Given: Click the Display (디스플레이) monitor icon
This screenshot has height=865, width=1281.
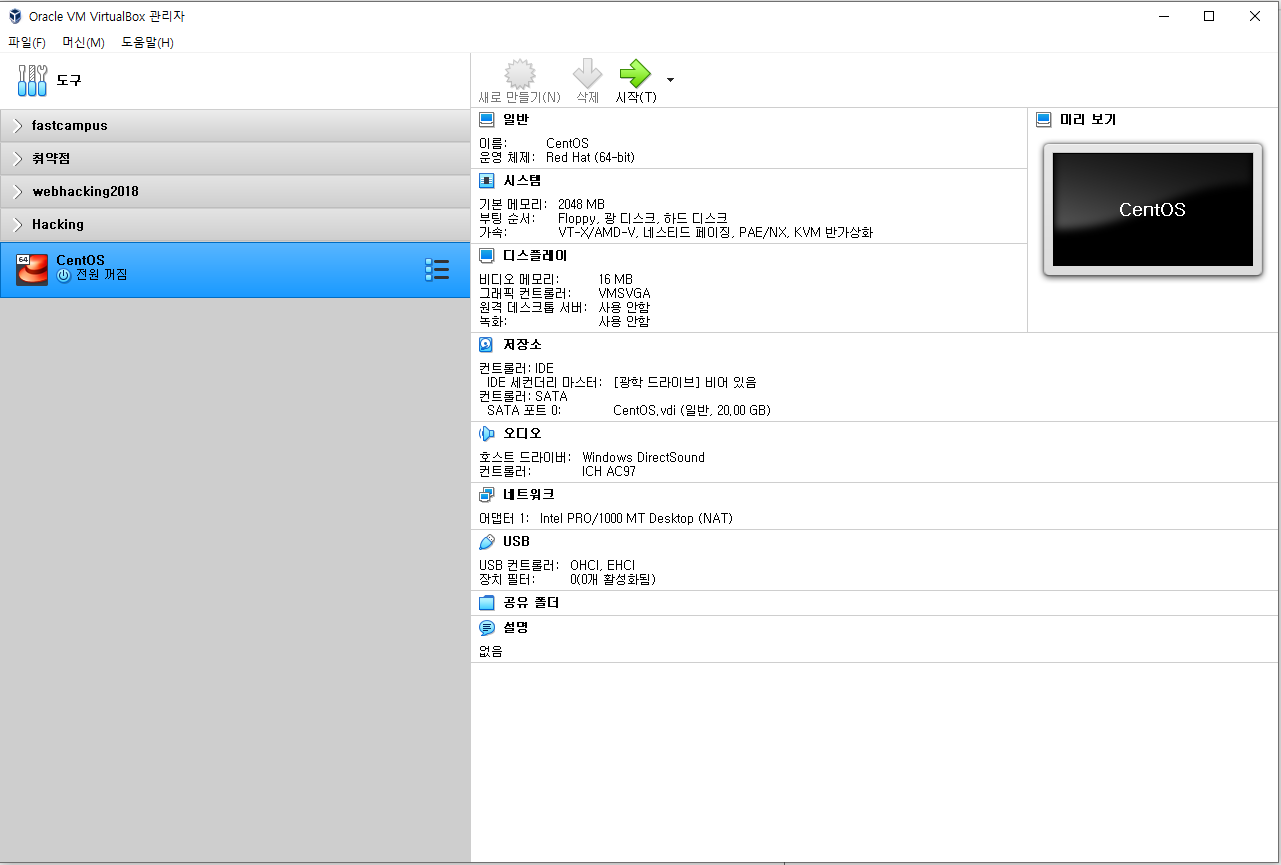Looking at the screenshot, I should pyautogui.click(x=487, y=256).
